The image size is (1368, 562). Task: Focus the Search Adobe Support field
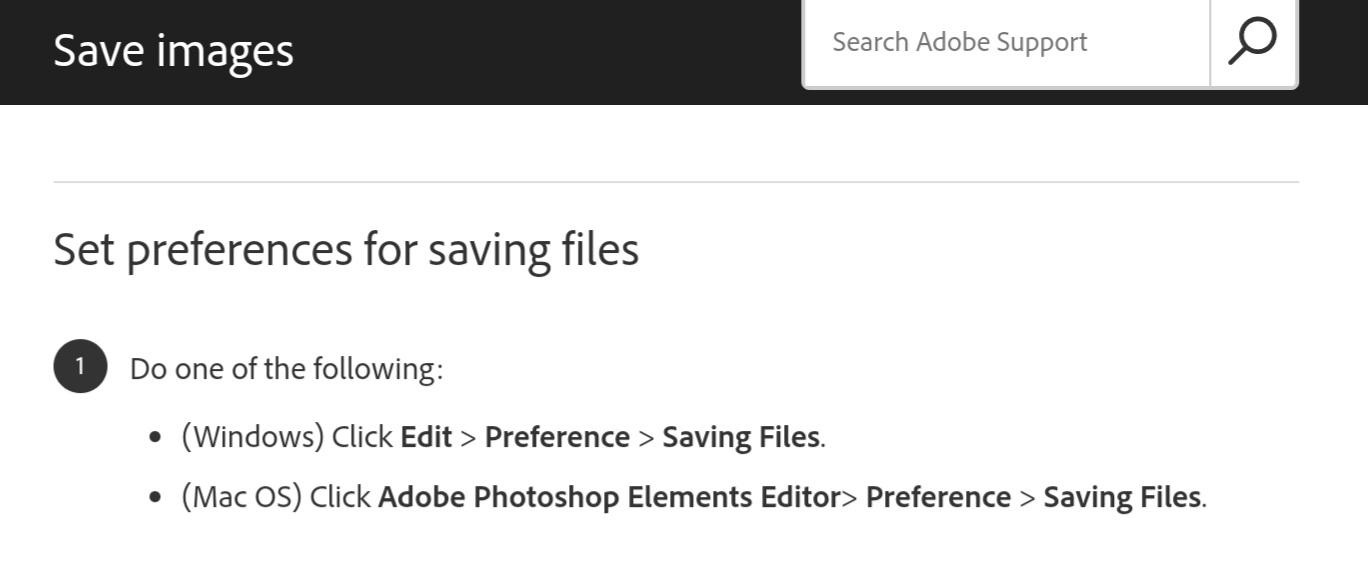pyautogui.click(x=1005, y=42)
